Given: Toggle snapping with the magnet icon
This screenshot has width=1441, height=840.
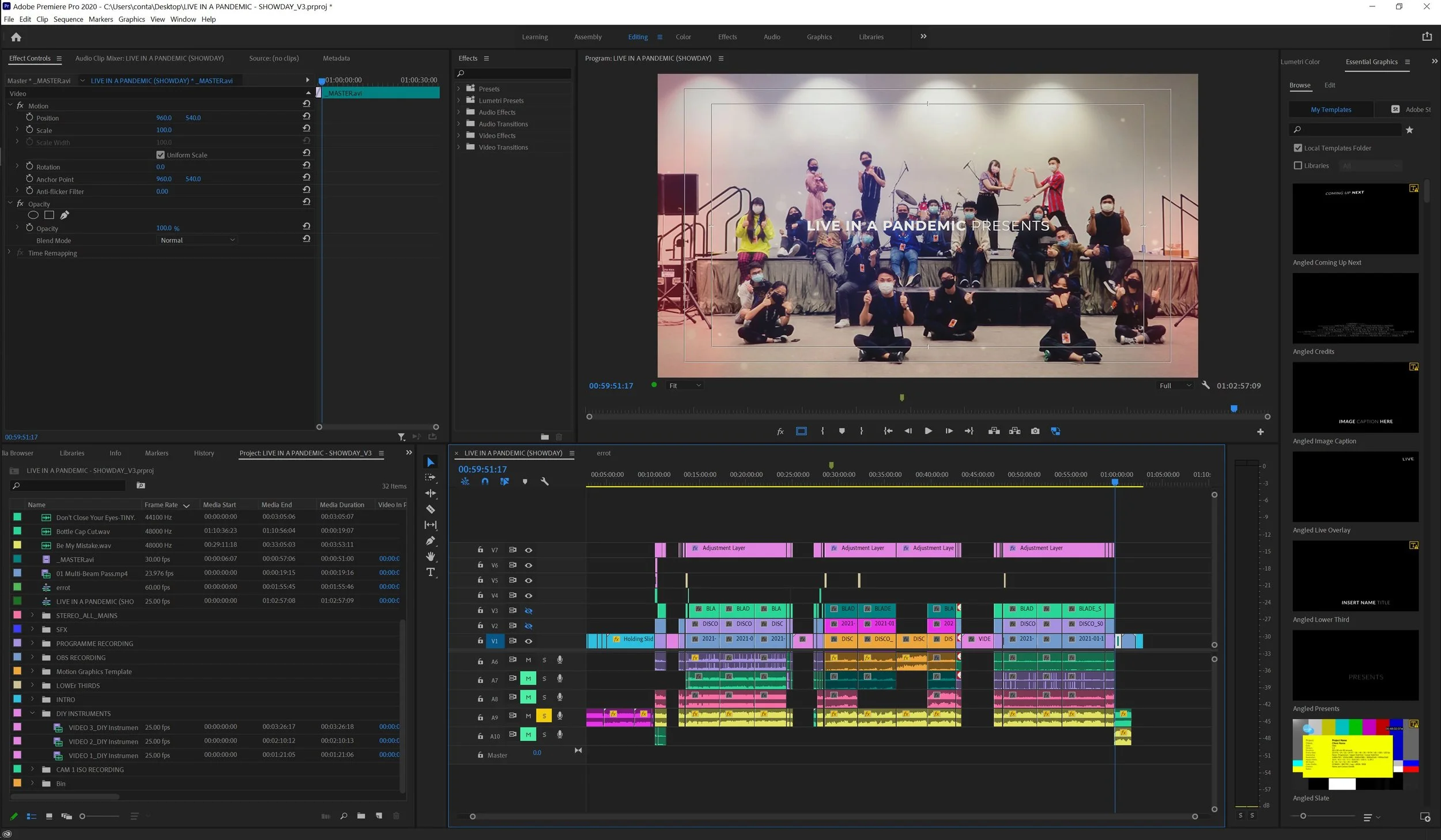Looking at the screenshot, I should (485, 482).
